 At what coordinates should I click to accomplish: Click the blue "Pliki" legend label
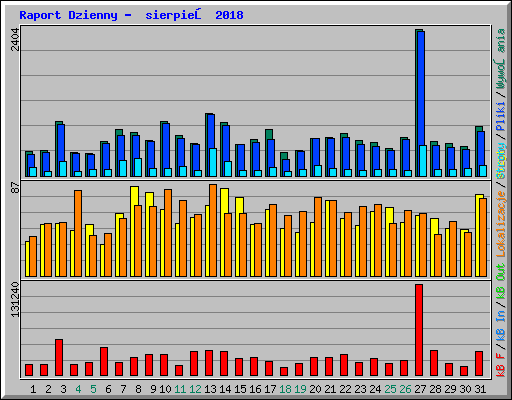[x=501, y=117]
